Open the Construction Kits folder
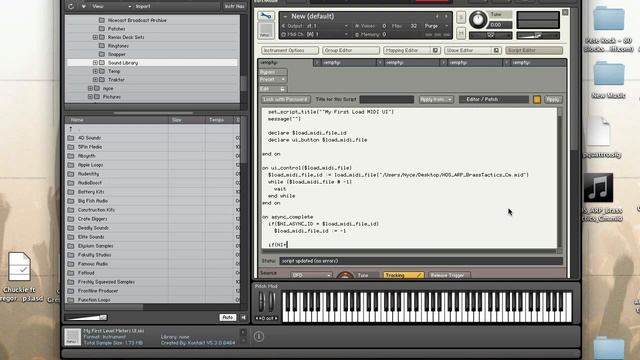The image size is (640, 360). point(96,210)
